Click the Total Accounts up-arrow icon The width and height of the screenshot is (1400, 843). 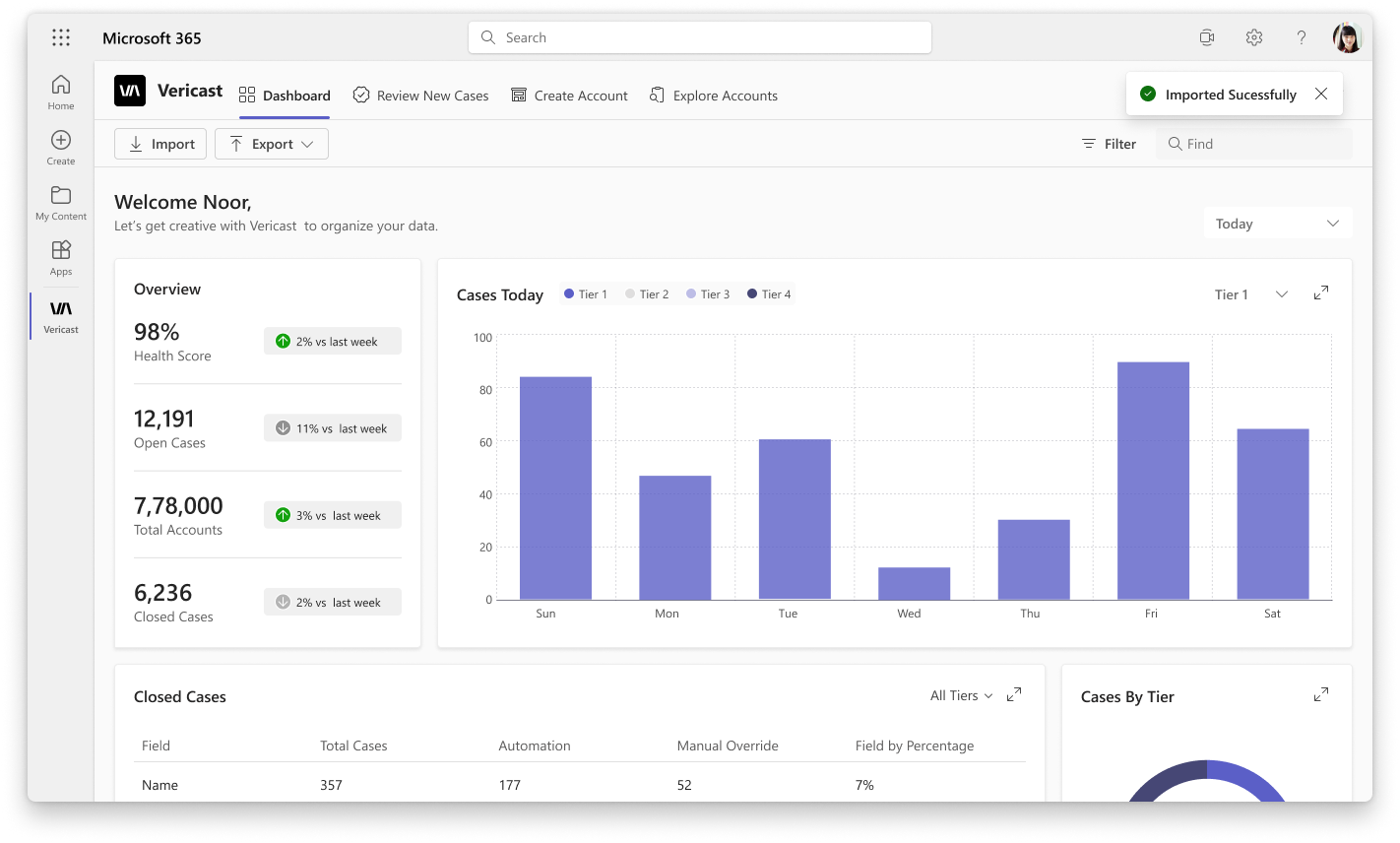coord(283,515)
